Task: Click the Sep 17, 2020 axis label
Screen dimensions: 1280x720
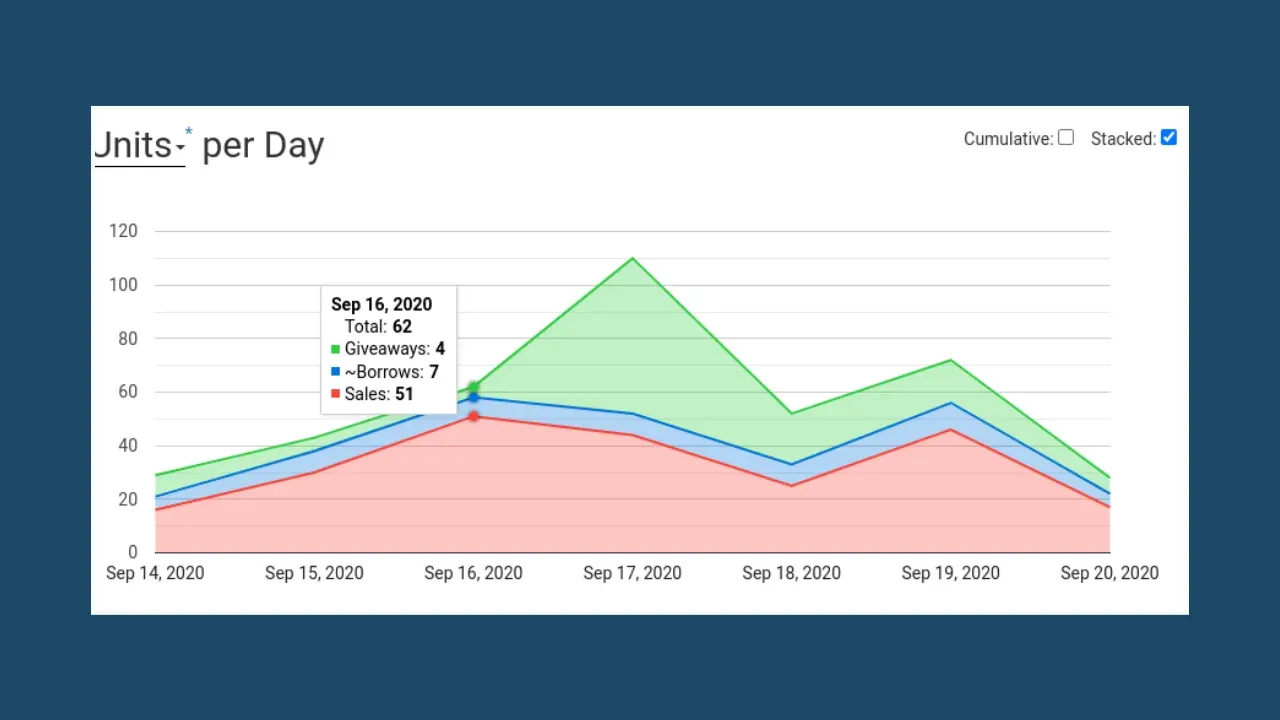Action: [632, 573]
